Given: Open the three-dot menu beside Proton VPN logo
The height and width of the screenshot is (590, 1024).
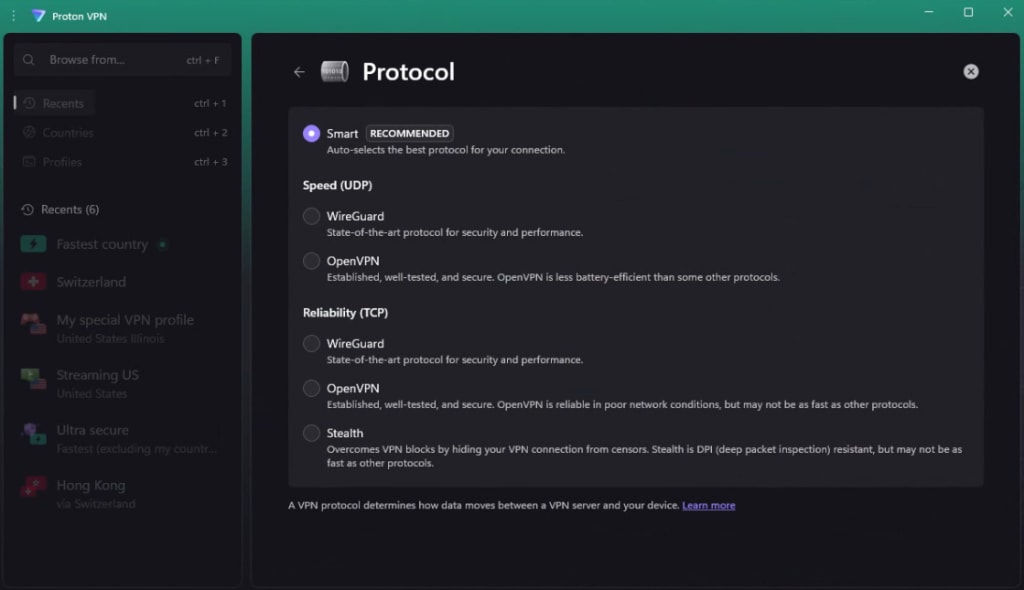Looking at the screenshot, I should [14, 15].
